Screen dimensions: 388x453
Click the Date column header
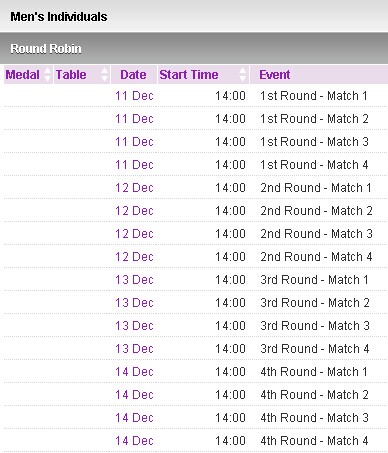(x=133, y=74)
